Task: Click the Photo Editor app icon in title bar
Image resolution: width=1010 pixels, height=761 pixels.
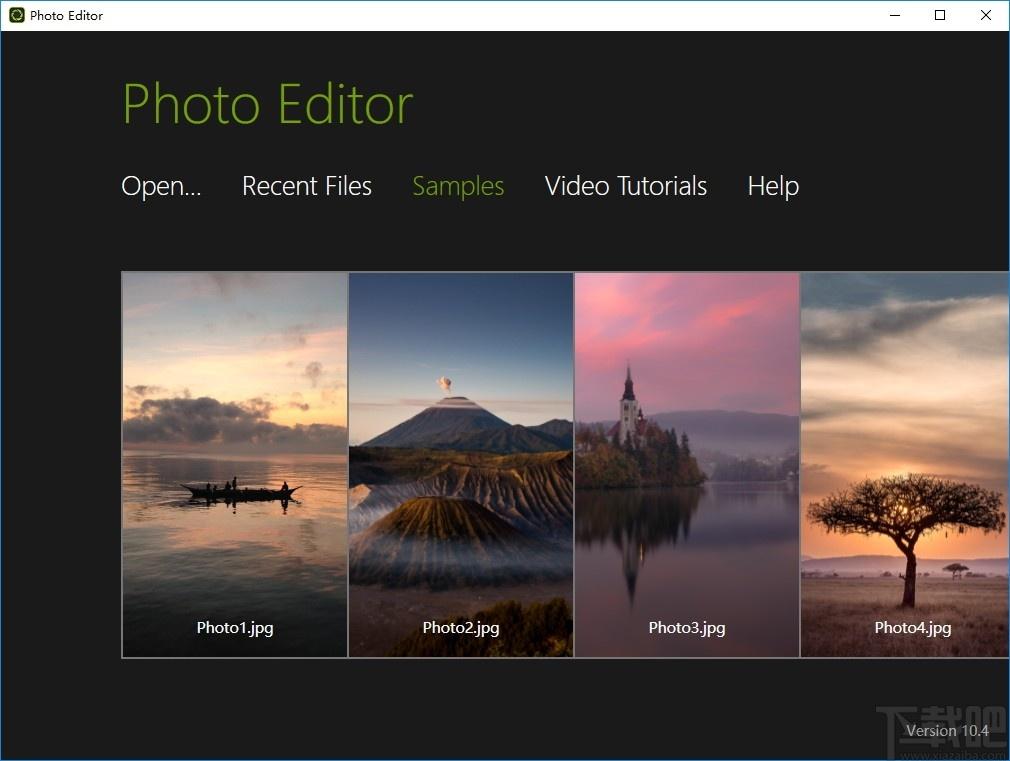Action: (17, 15)
